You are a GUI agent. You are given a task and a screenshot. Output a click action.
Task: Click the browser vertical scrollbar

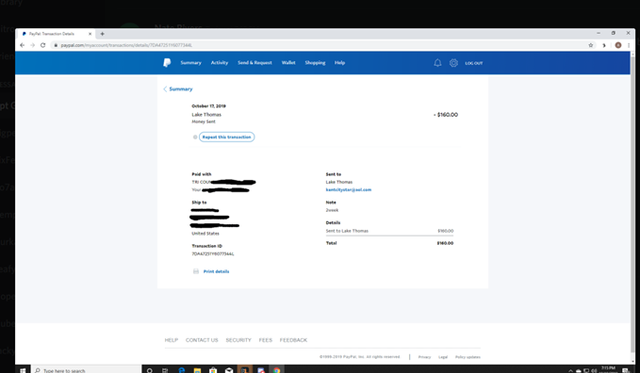(633, 204)
